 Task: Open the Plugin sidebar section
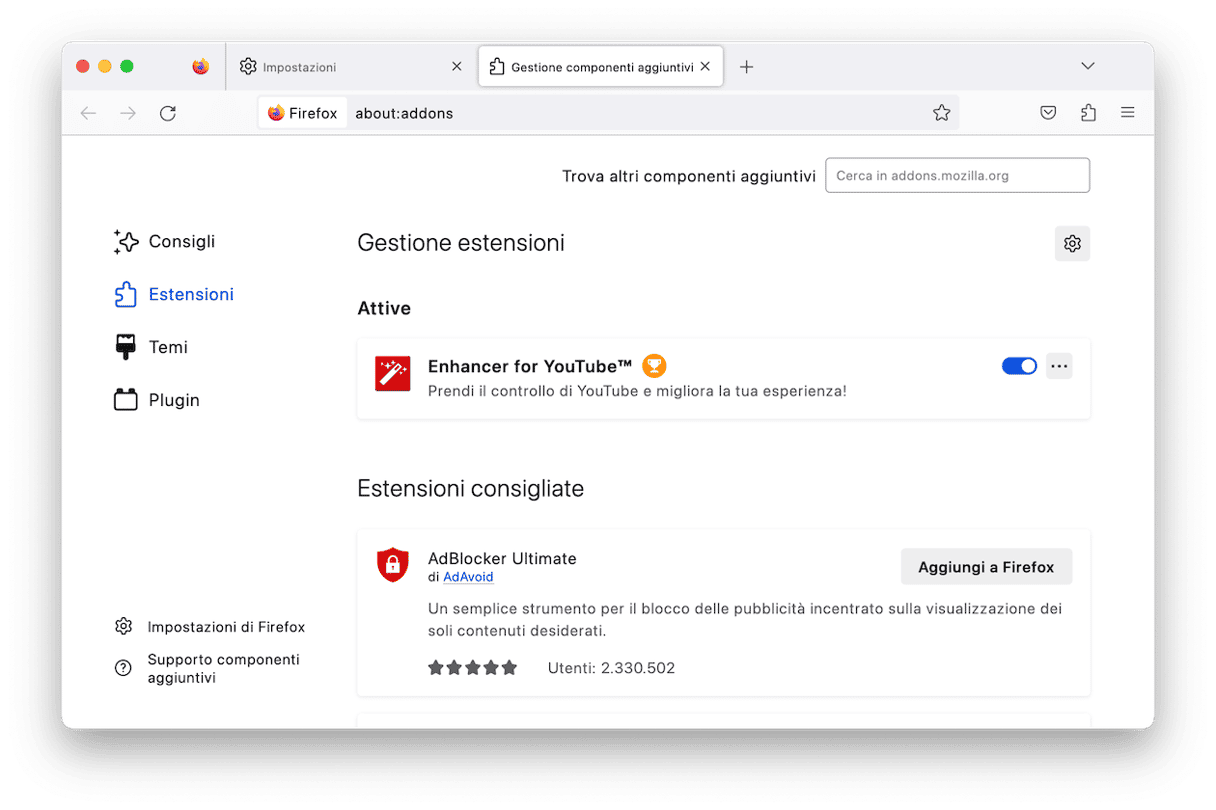pyautogui.click(x=158, y=400)
